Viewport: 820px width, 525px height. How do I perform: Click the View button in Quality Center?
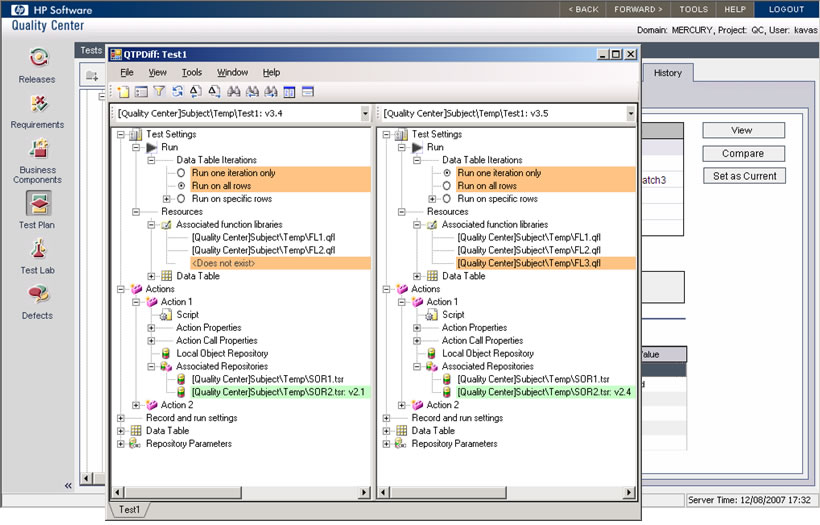click(743, 130)
